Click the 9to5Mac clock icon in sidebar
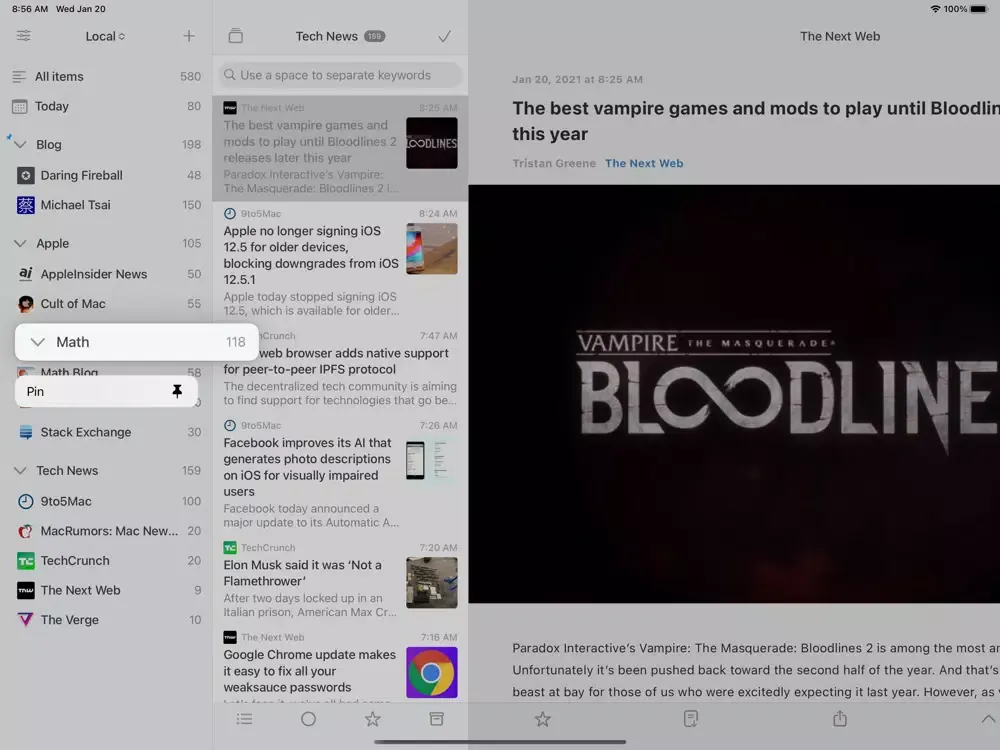 [x=26, y=501]
